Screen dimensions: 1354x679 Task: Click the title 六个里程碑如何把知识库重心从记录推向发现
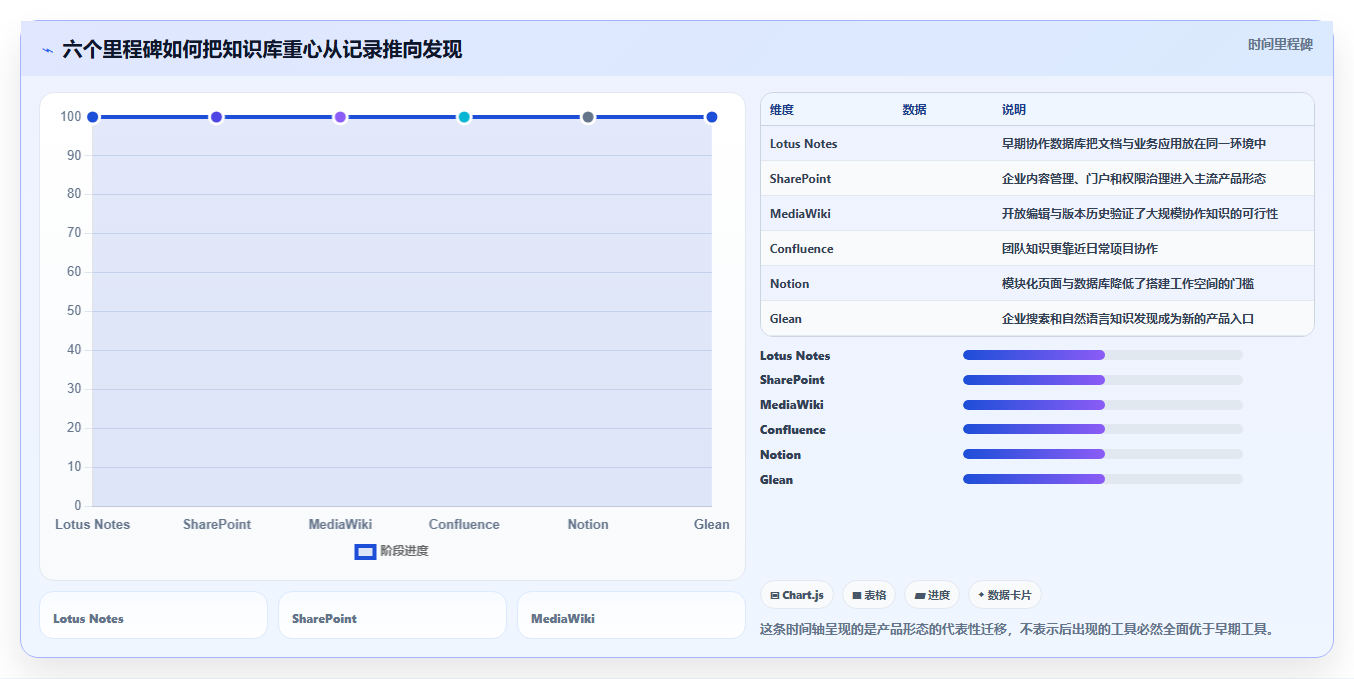pyautogui.click(x=262, y=50)
